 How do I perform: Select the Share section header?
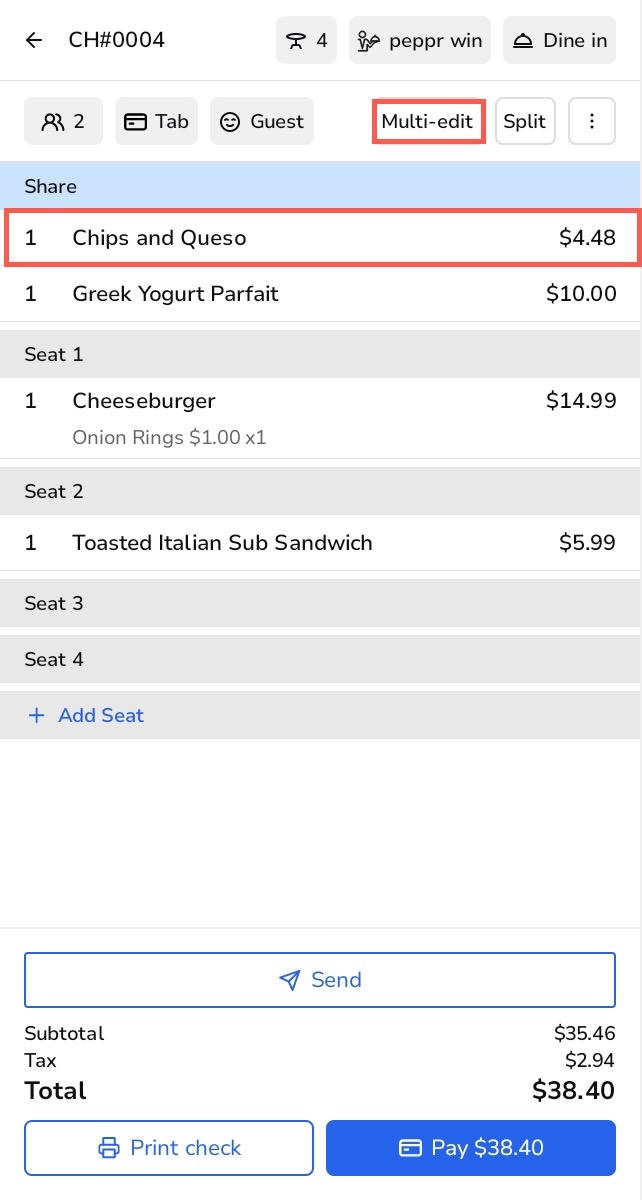click(x=320, y=187)
